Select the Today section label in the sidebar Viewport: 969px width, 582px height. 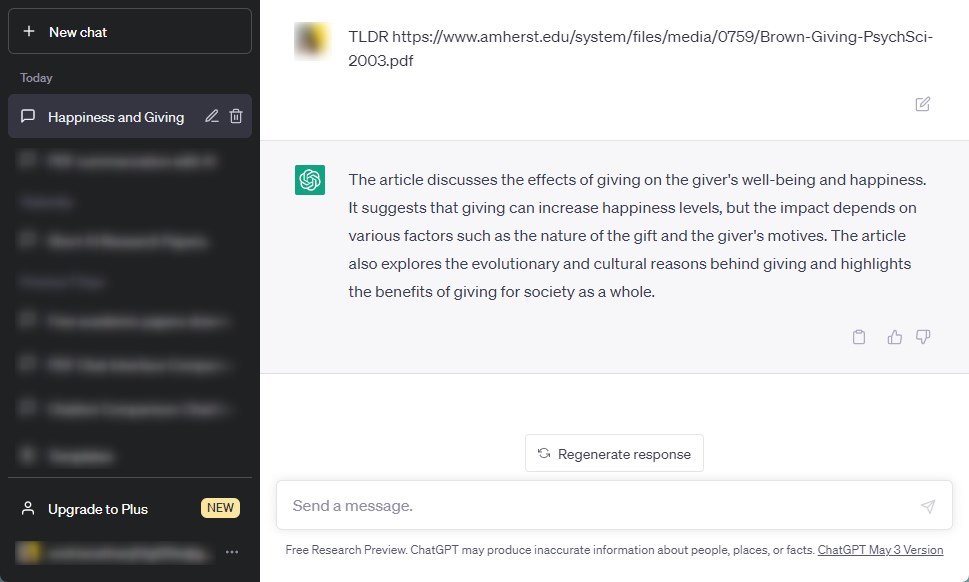click(36, 78)
